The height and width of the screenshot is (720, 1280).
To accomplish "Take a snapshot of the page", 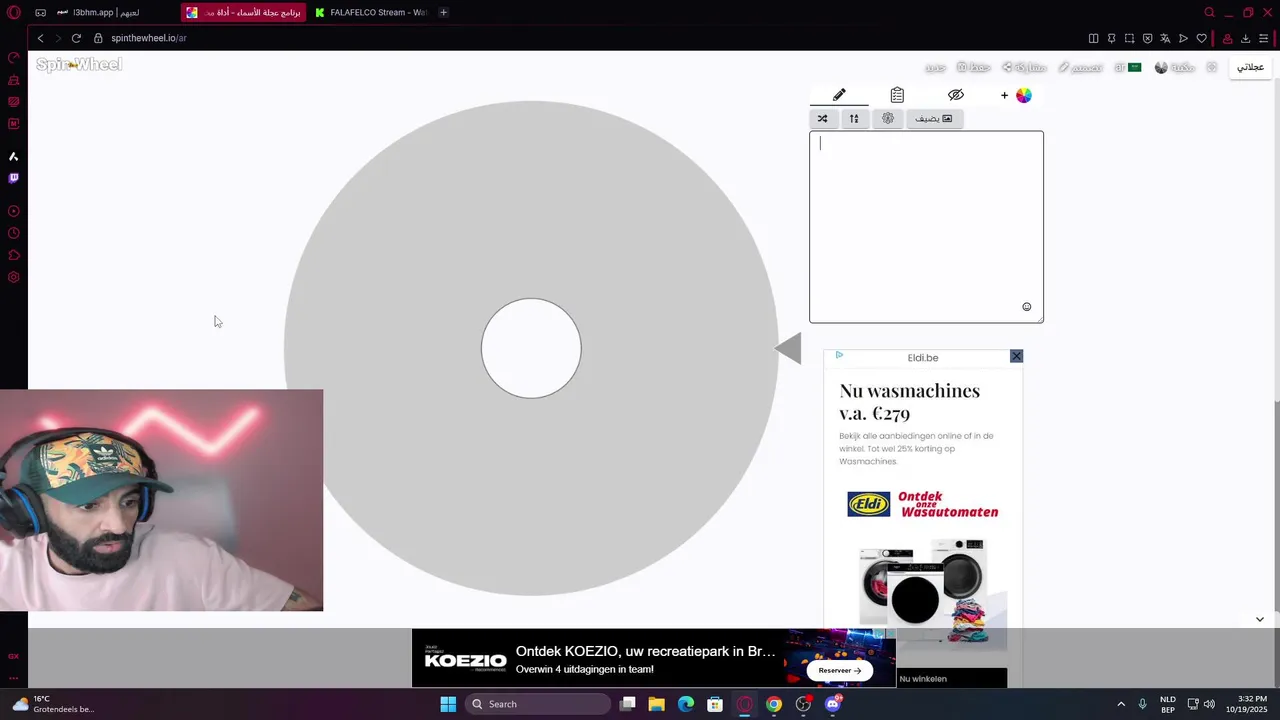I will point(1129,38).
